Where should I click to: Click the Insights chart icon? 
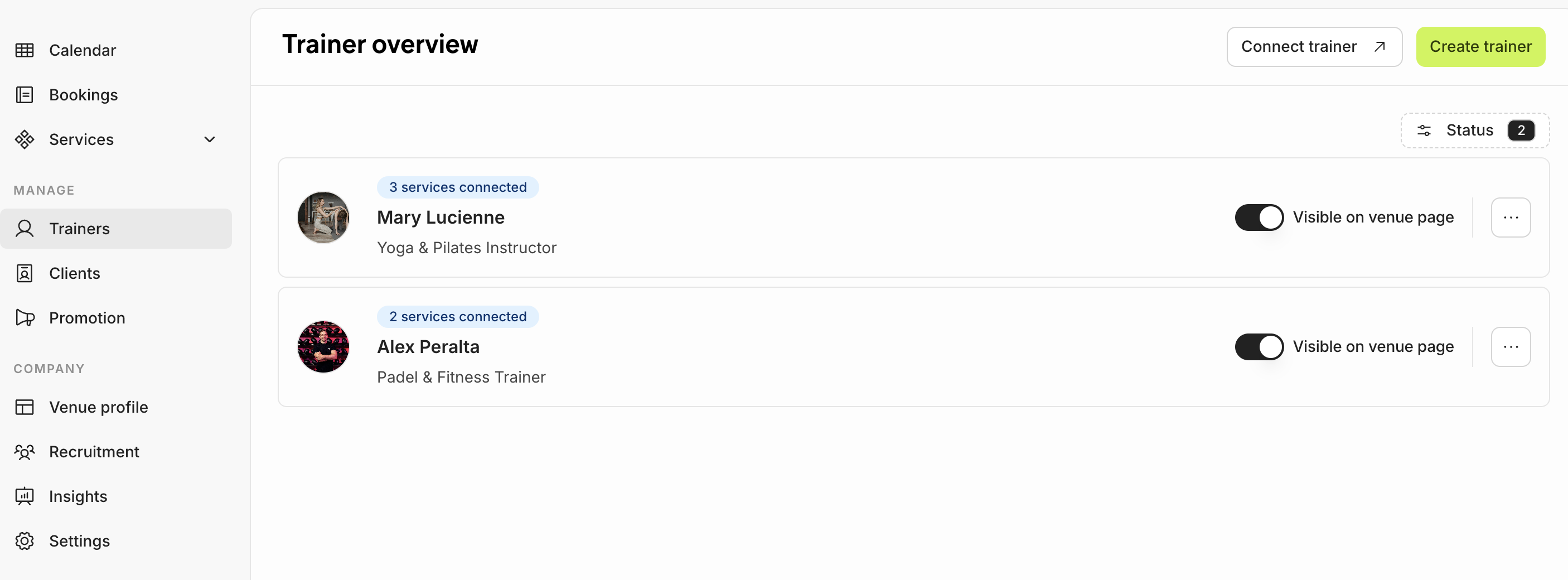click(x=25, y=496)
